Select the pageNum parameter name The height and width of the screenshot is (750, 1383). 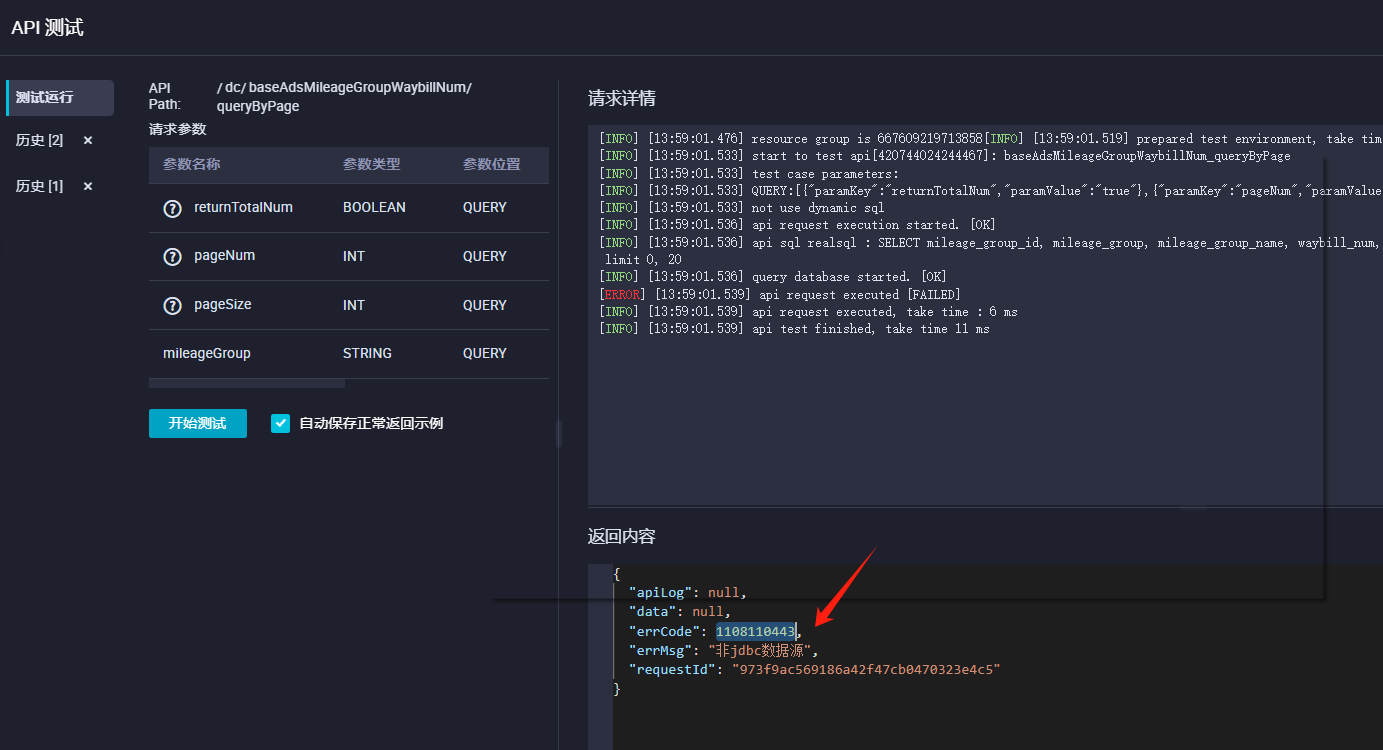pos(225,256)
